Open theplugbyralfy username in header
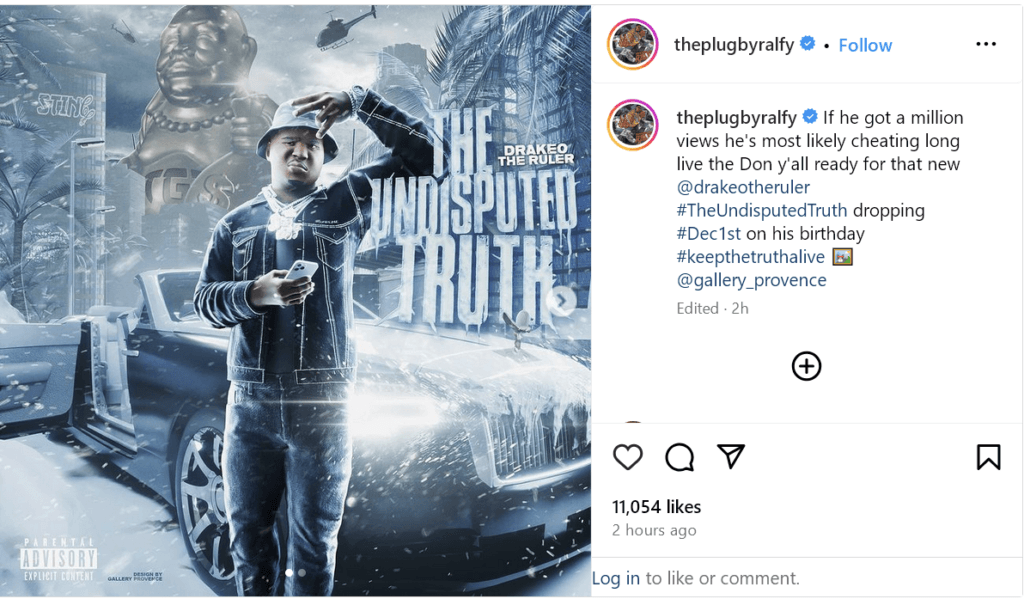 click(x=733, y=44)
